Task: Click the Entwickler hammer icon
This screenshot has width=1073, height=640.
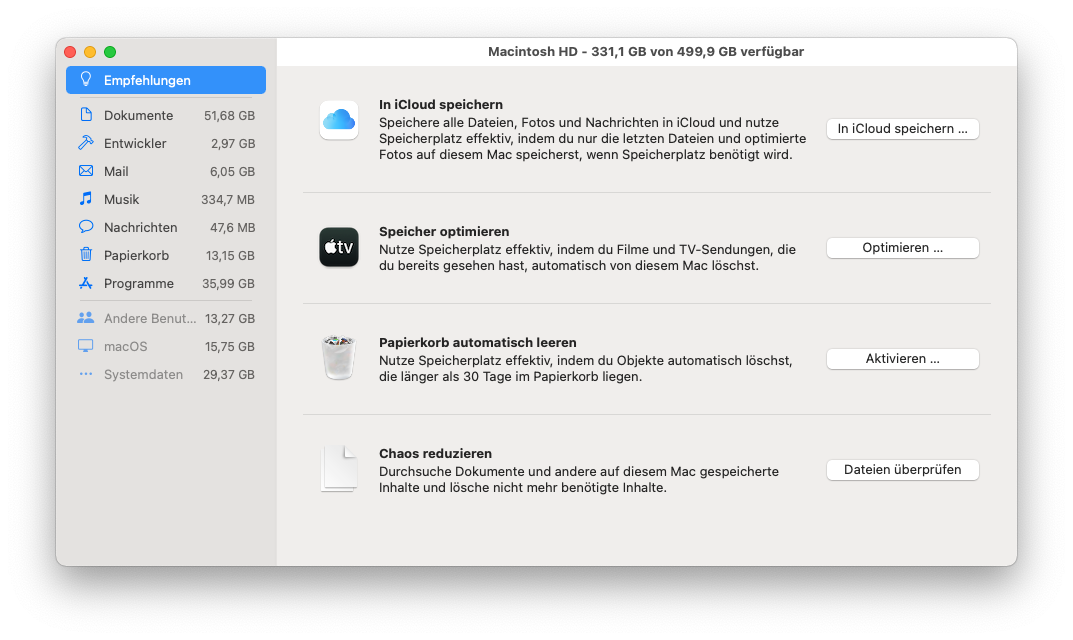Action: point(86,142)
